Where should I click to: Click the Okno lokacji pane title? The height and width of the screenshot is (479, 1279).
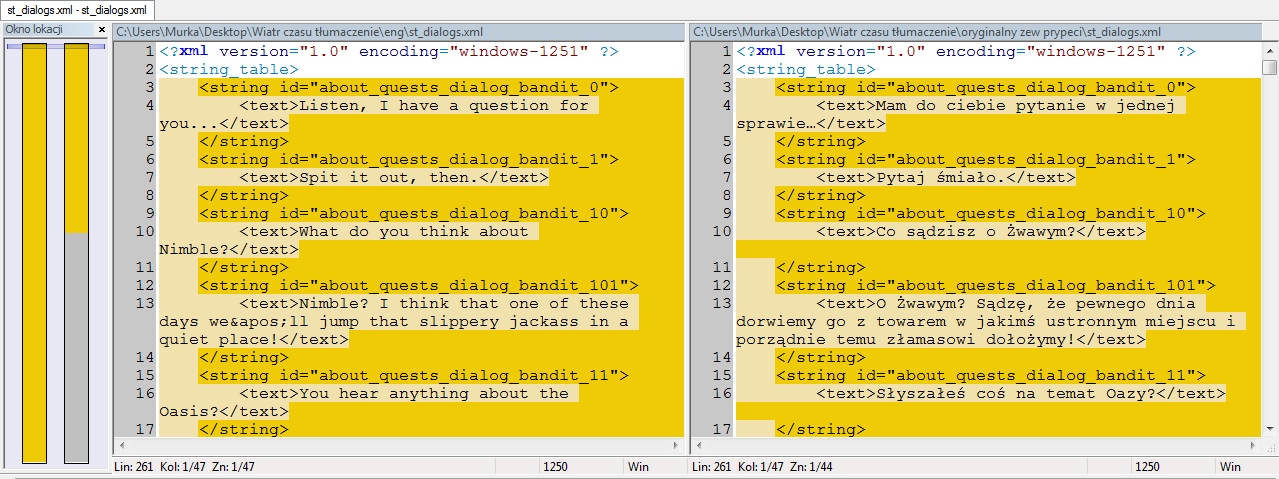(35, 30)
